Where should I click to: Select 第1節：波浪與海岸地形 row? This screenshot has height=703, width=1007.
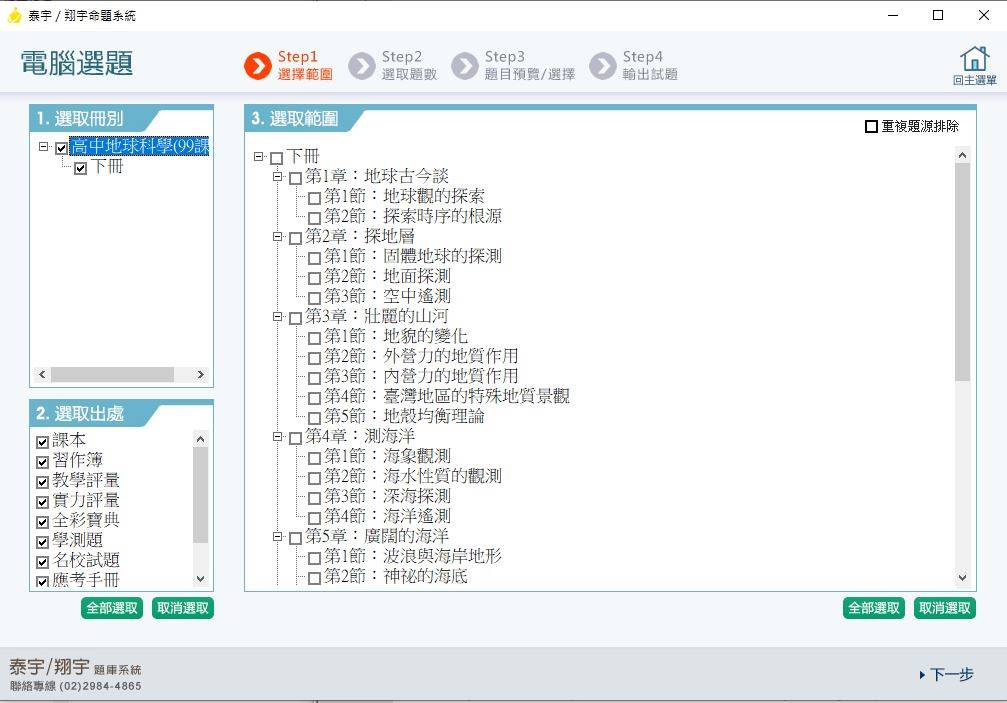pyautogui.click(x=412, y=556)
